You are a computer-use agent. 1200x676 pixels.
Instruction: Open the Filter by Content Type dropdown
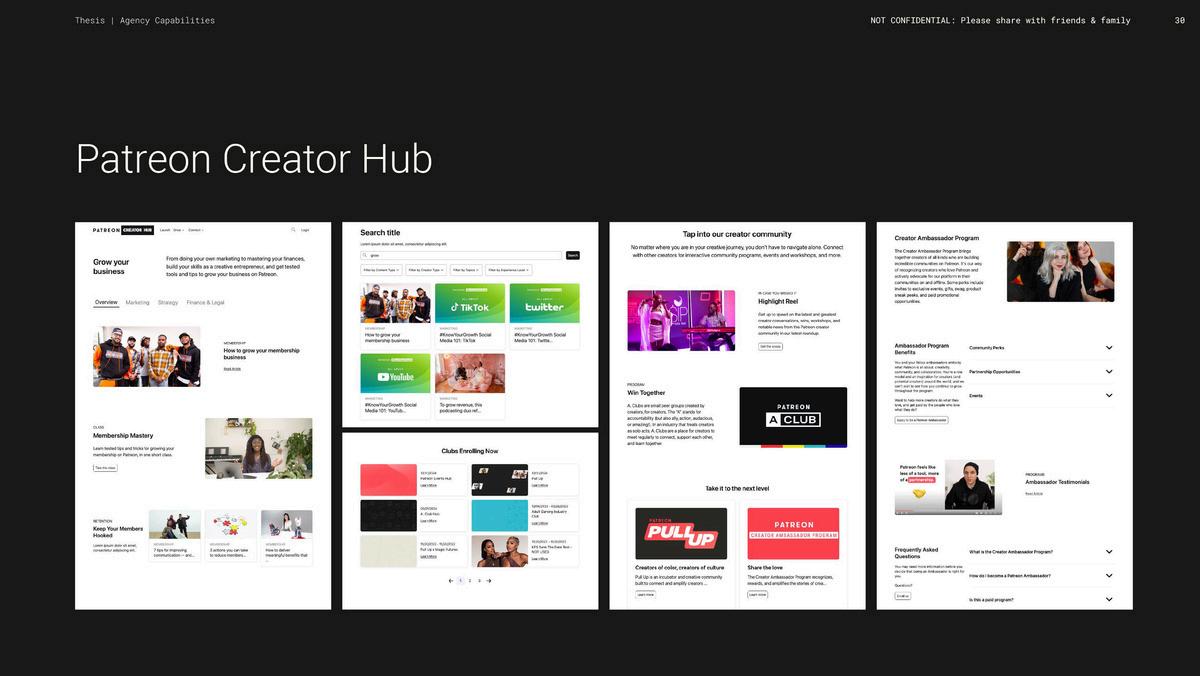click(382, 270)
